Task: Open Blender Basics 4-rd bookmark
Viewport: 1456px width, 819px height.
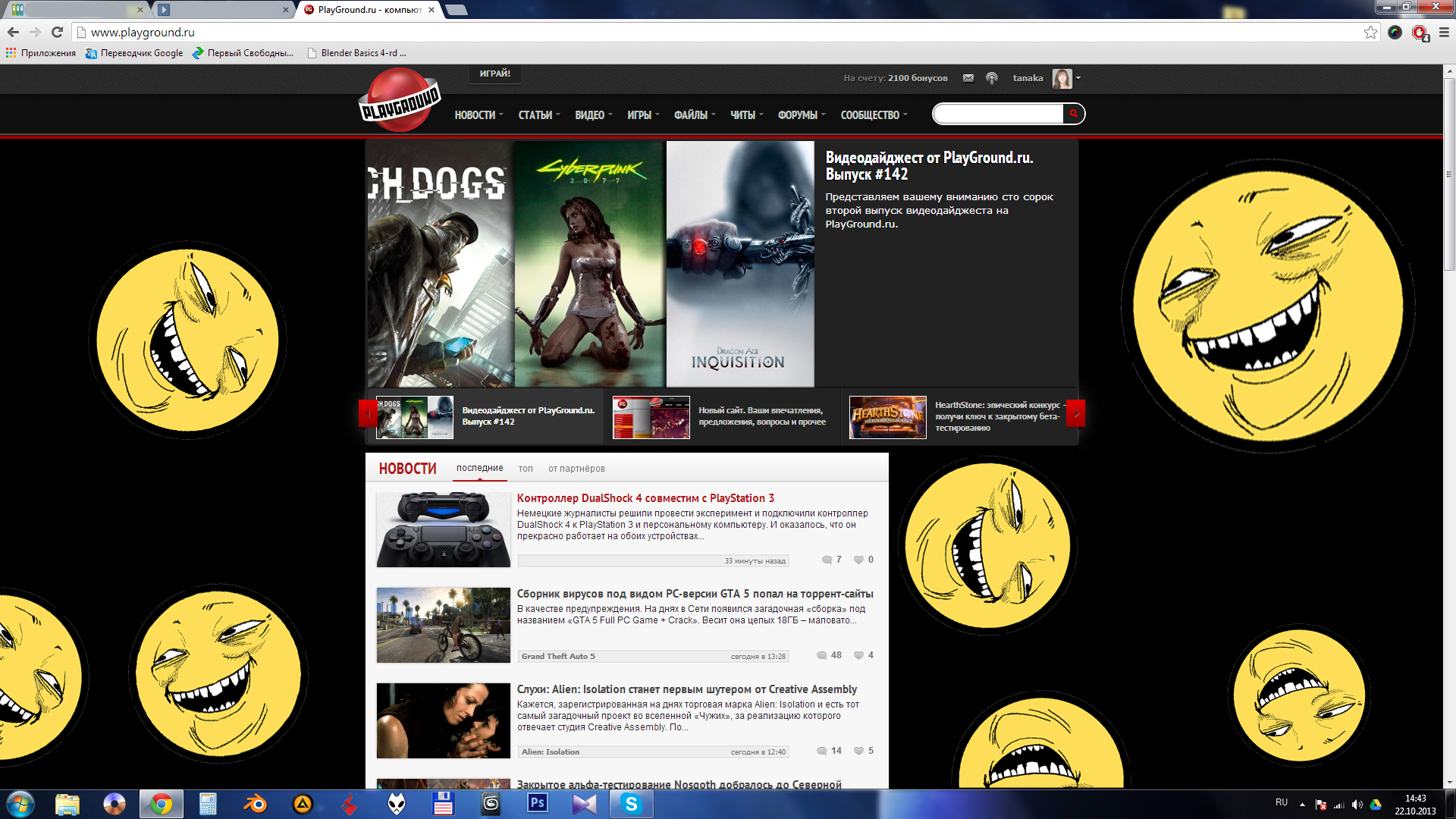Action: [356, 53]
